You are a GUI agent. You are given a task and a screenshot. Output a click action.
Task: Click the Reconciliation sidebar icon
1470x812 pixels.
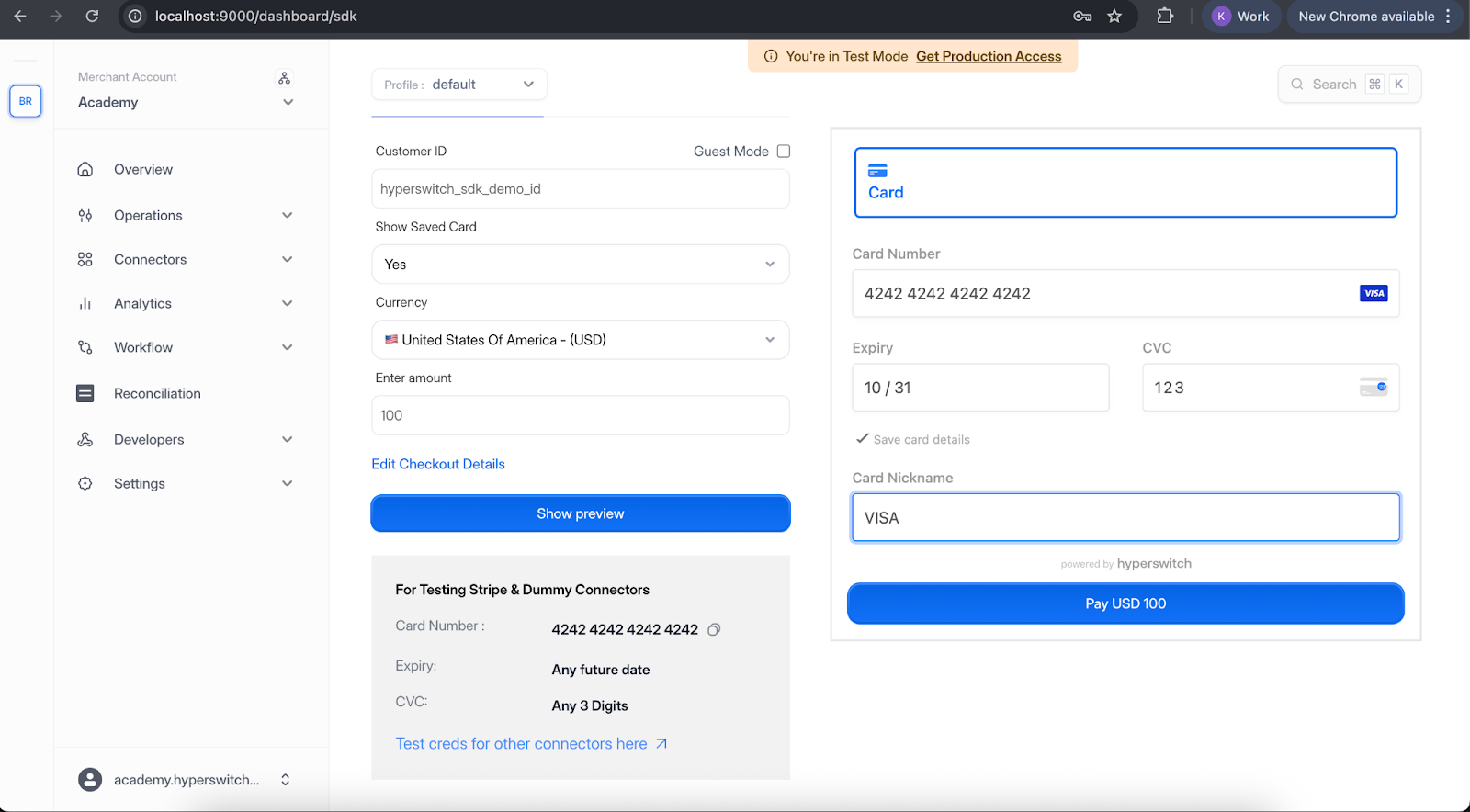[x=85, y=393]
